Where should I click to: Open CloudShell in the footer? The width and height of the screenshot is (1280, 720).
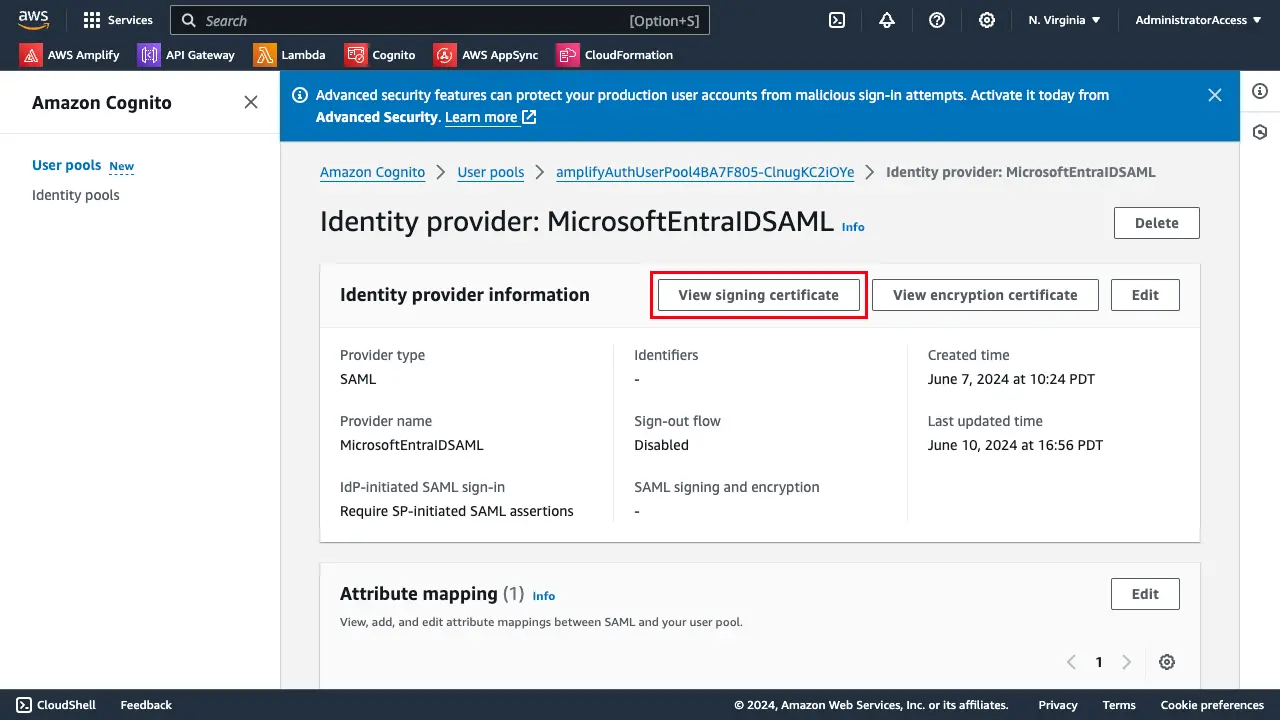tap(56, 705)
